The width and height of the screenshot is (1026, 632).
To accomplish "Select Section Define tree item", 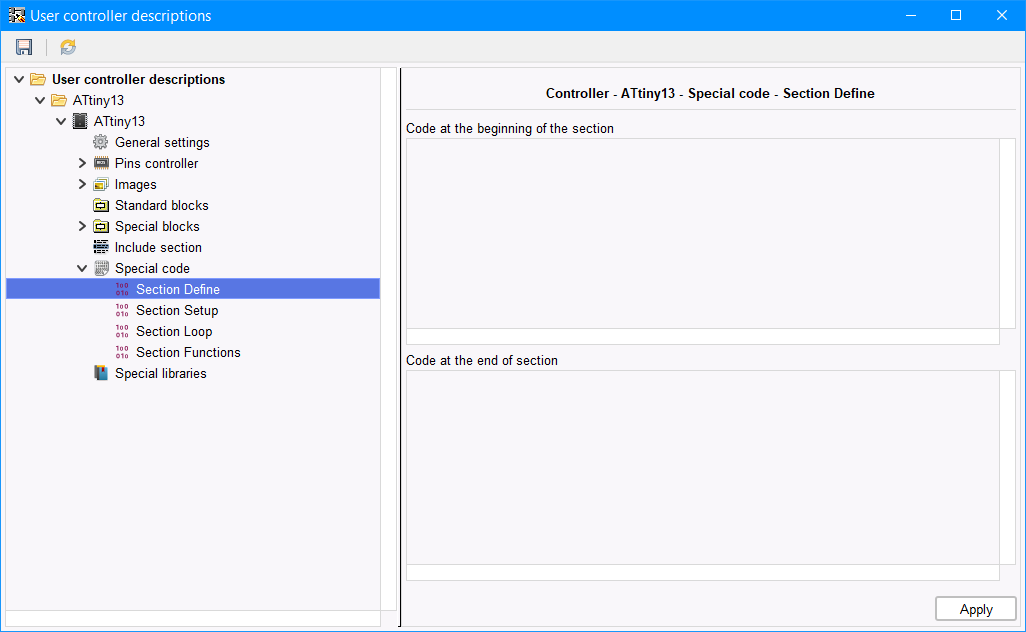I will [x=193, y=289].
